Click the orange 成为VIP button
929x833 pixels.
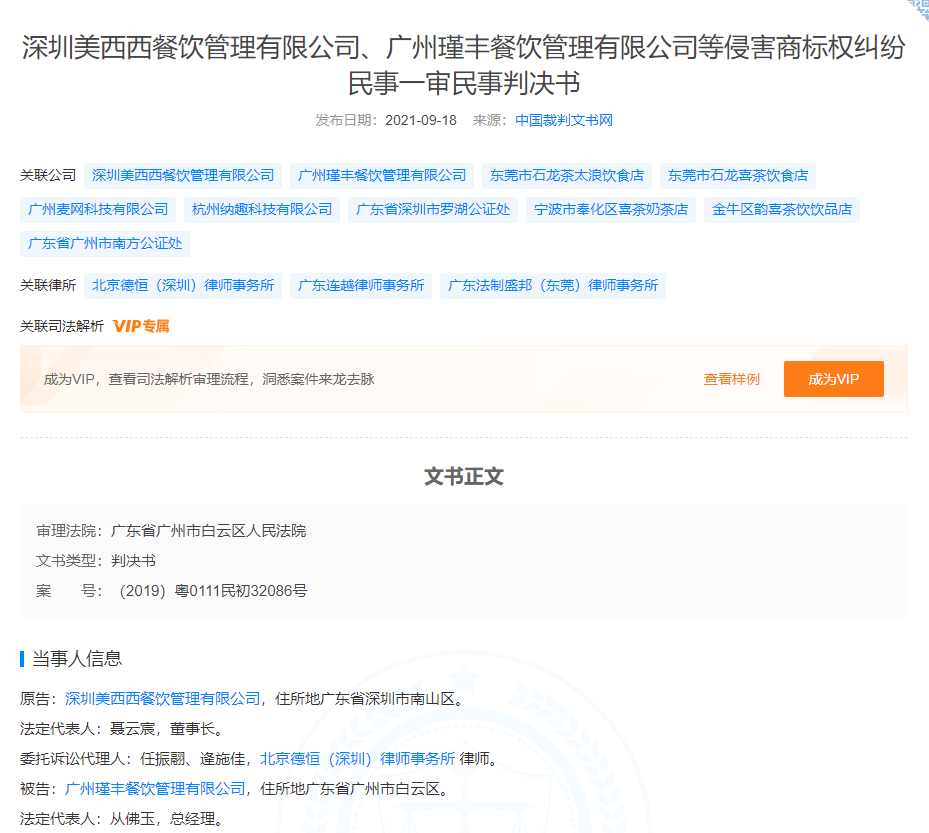[834, 379]
